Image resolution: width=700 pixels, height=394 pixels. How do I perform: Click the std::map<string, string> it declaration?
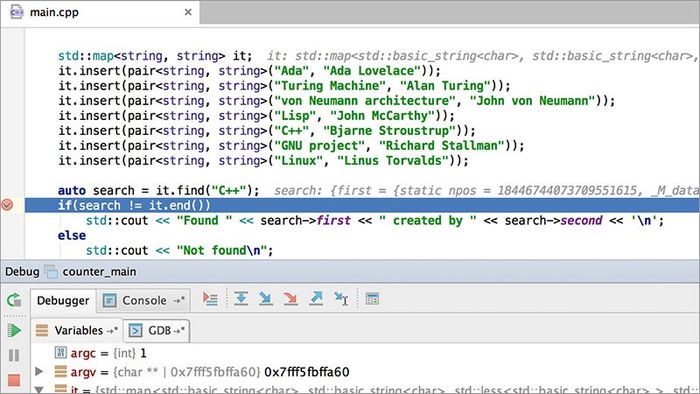point(155,56)
